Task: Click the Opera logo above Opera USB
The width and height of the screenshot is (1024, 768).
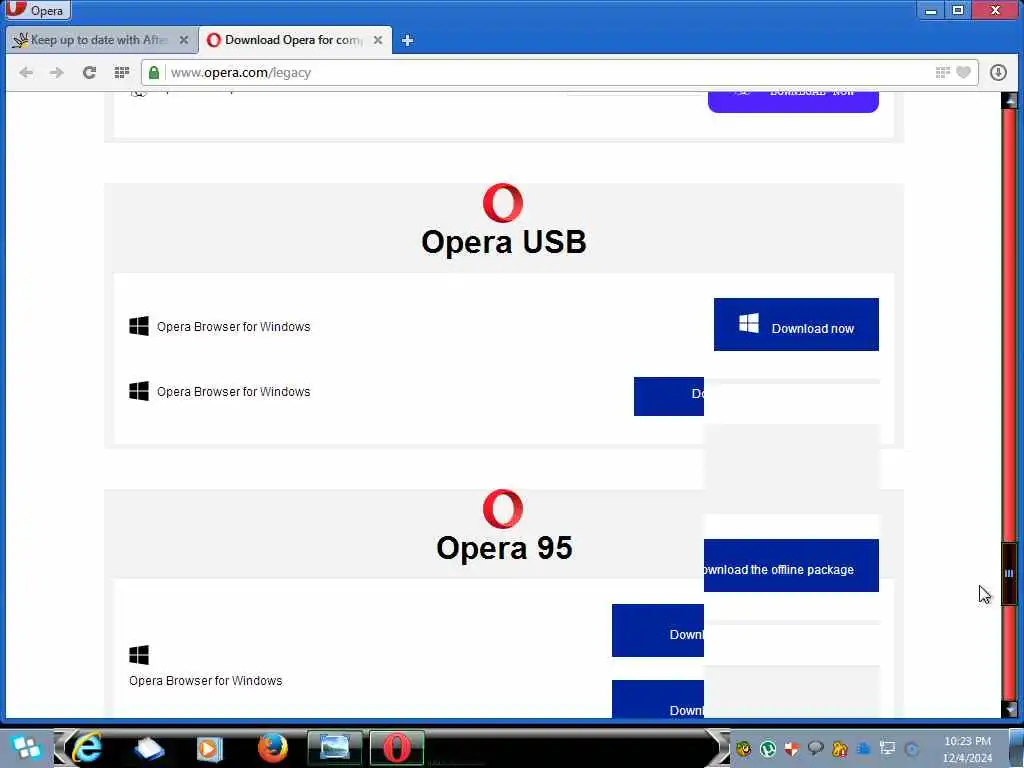Action: point(503,203)
